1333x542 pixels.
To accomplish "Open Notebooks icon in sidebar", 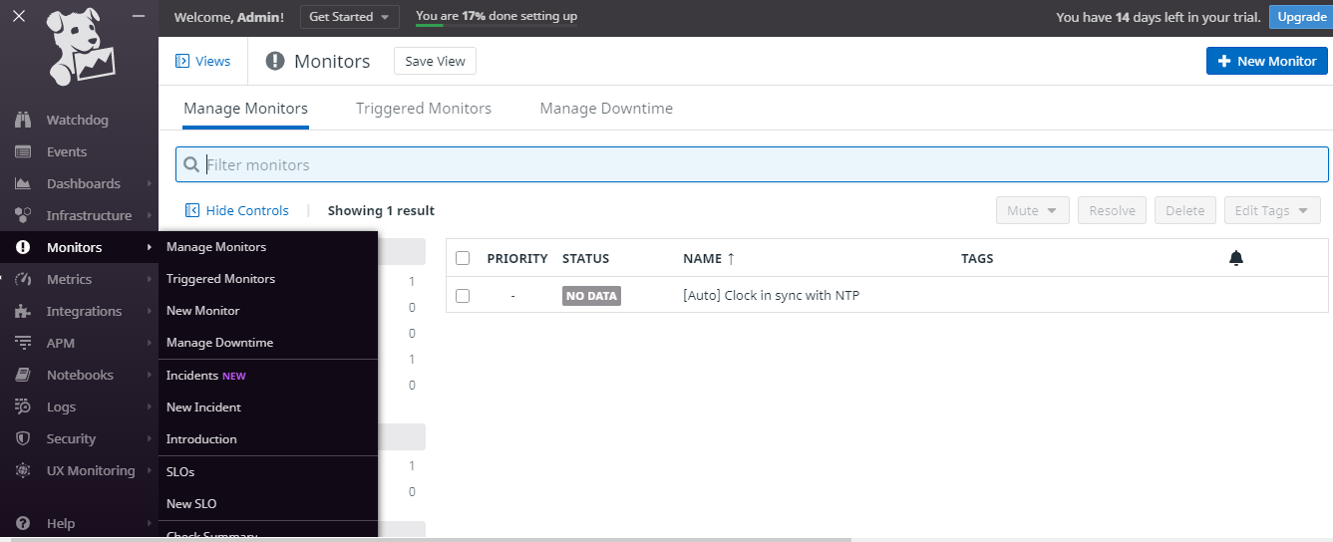I will coord(23,375).
